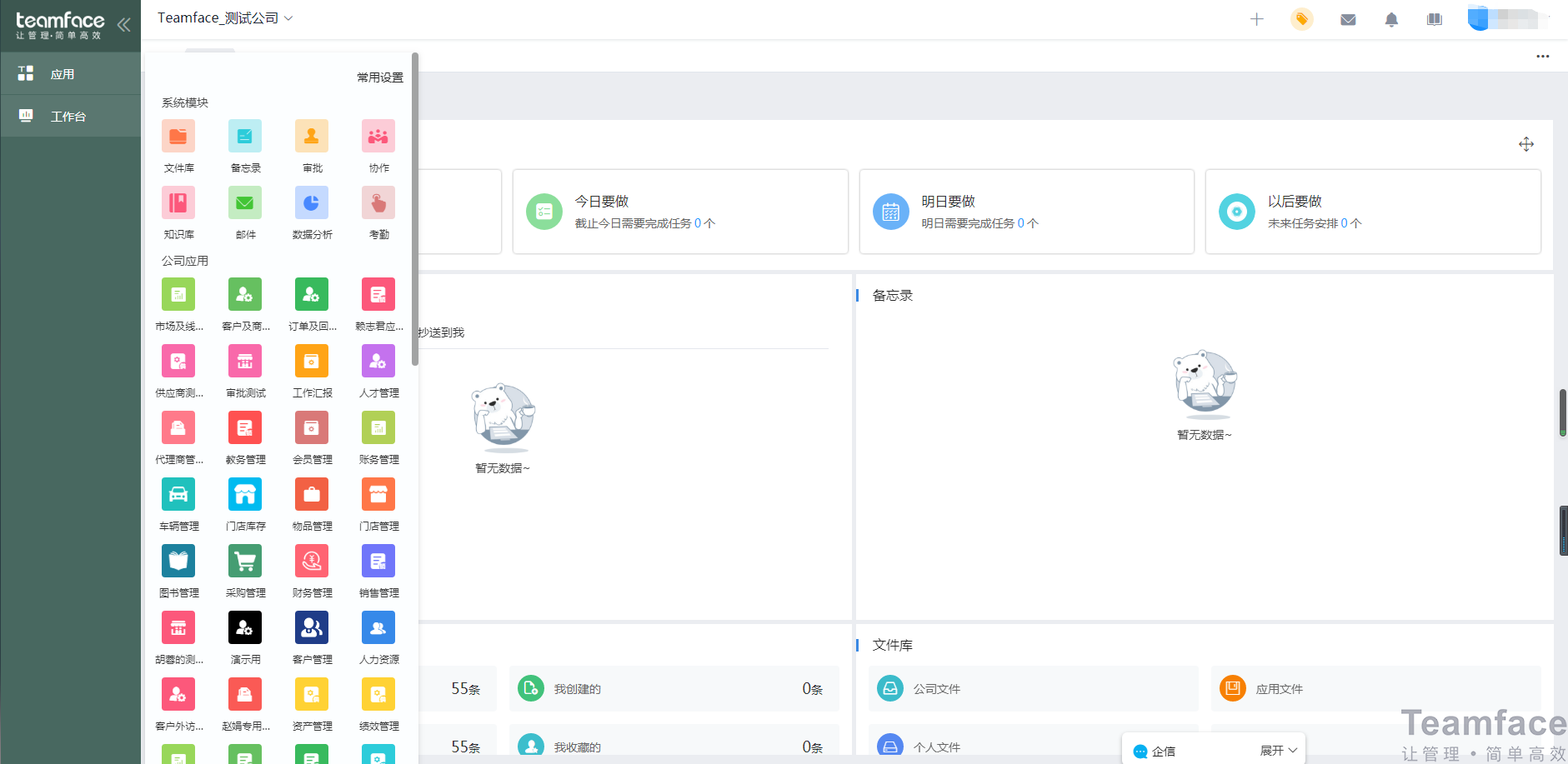Open the 采购管理 shopping cart app
This screenshot has height=764, width=1568.
pos(245,562)
